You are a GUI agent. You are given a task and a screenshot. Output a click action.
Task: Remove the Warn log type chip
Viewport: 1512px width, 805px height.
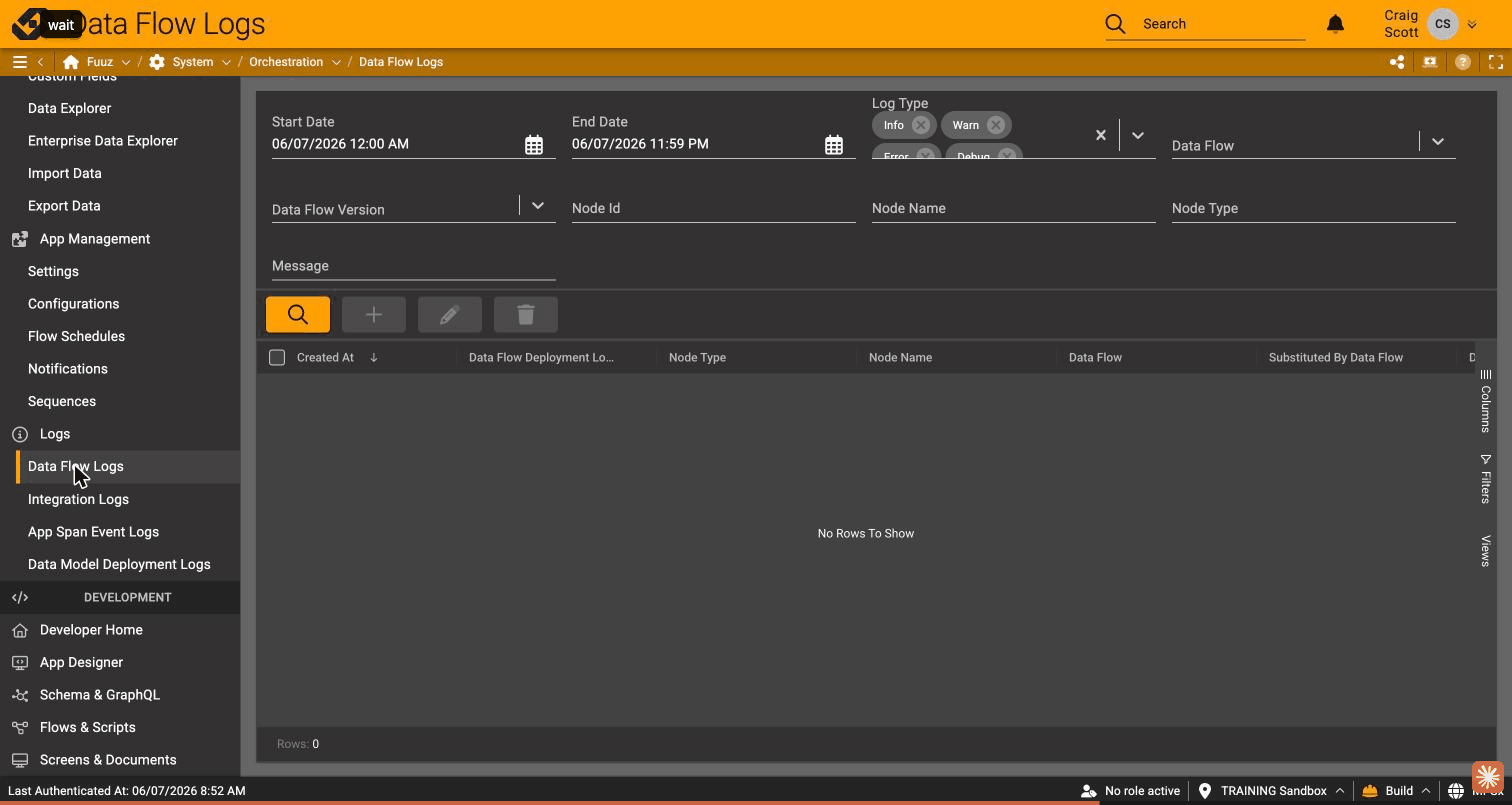pos(996,125)
